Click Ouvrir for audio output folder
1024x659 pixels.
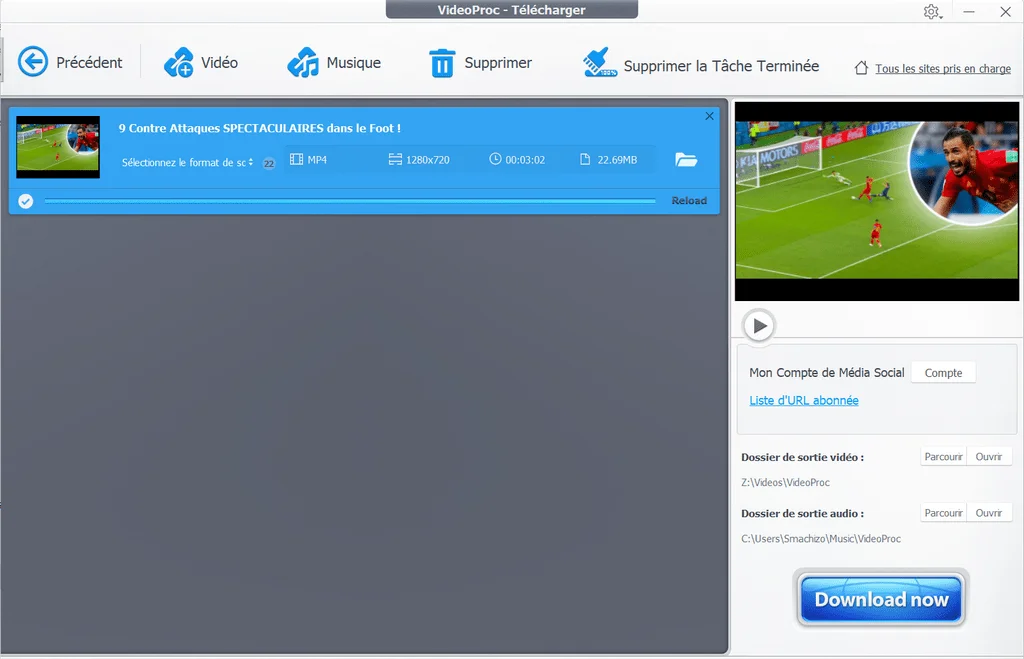pos(989,513)
